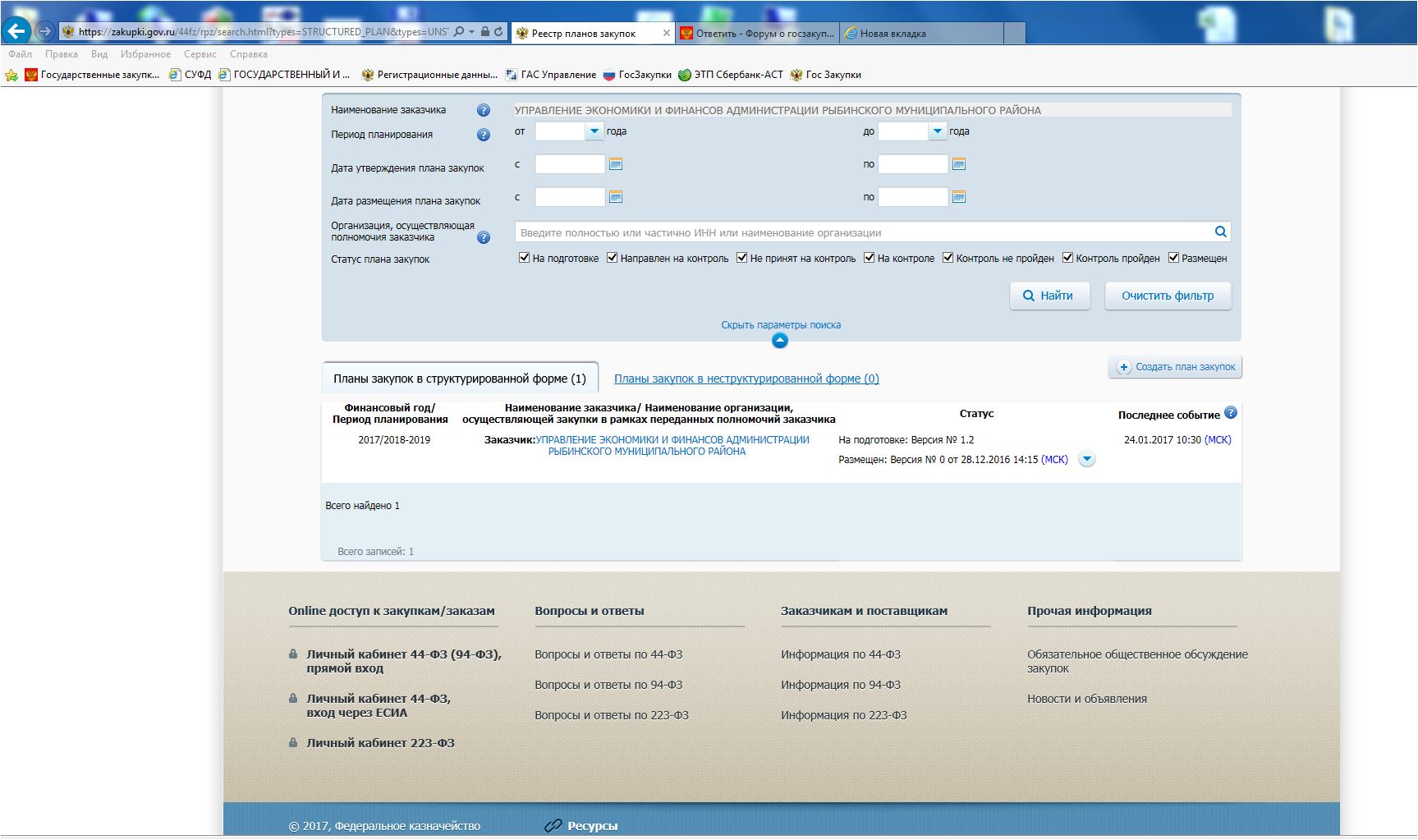Click help icon beside Период планирования
Screen dimensions: 1418x840
484,135
